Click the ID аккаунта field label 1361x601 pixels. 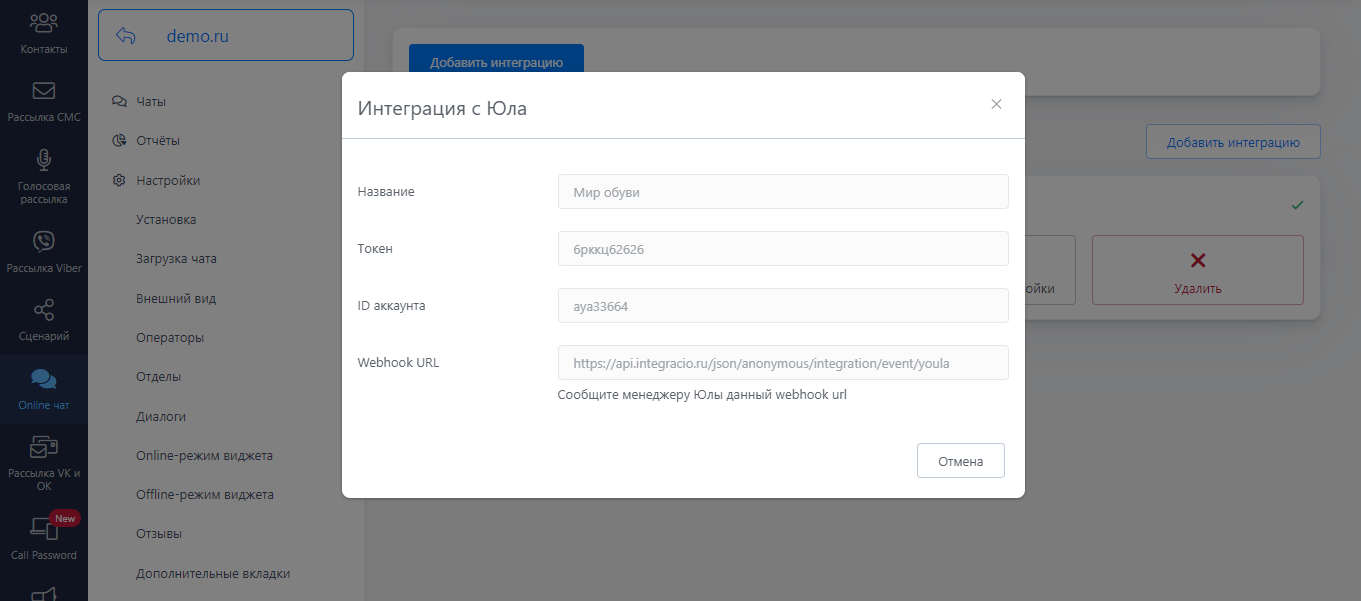tap(392, 305)
